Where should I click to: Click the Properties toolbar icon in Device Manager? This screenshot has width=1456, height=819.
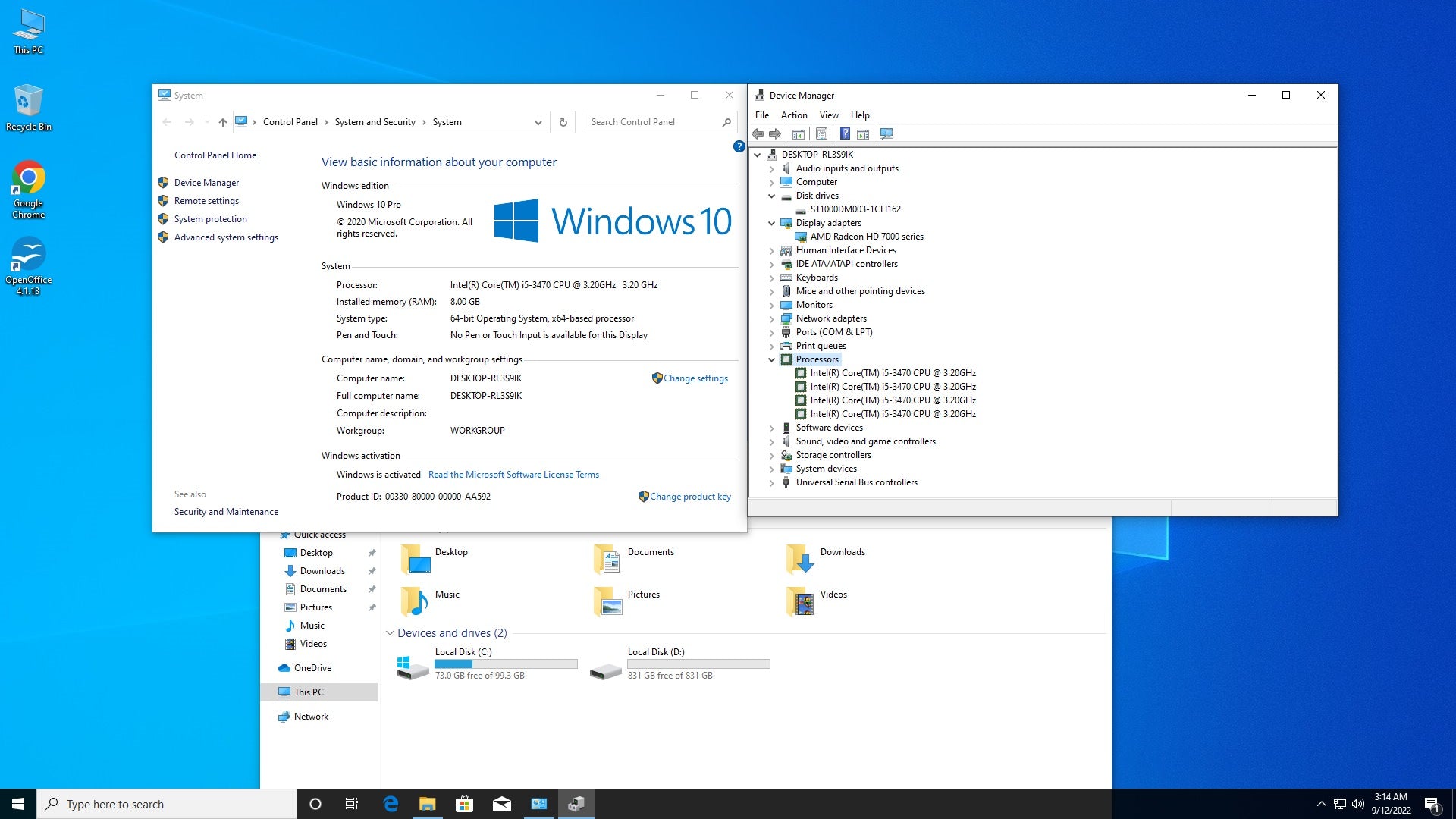821,134
